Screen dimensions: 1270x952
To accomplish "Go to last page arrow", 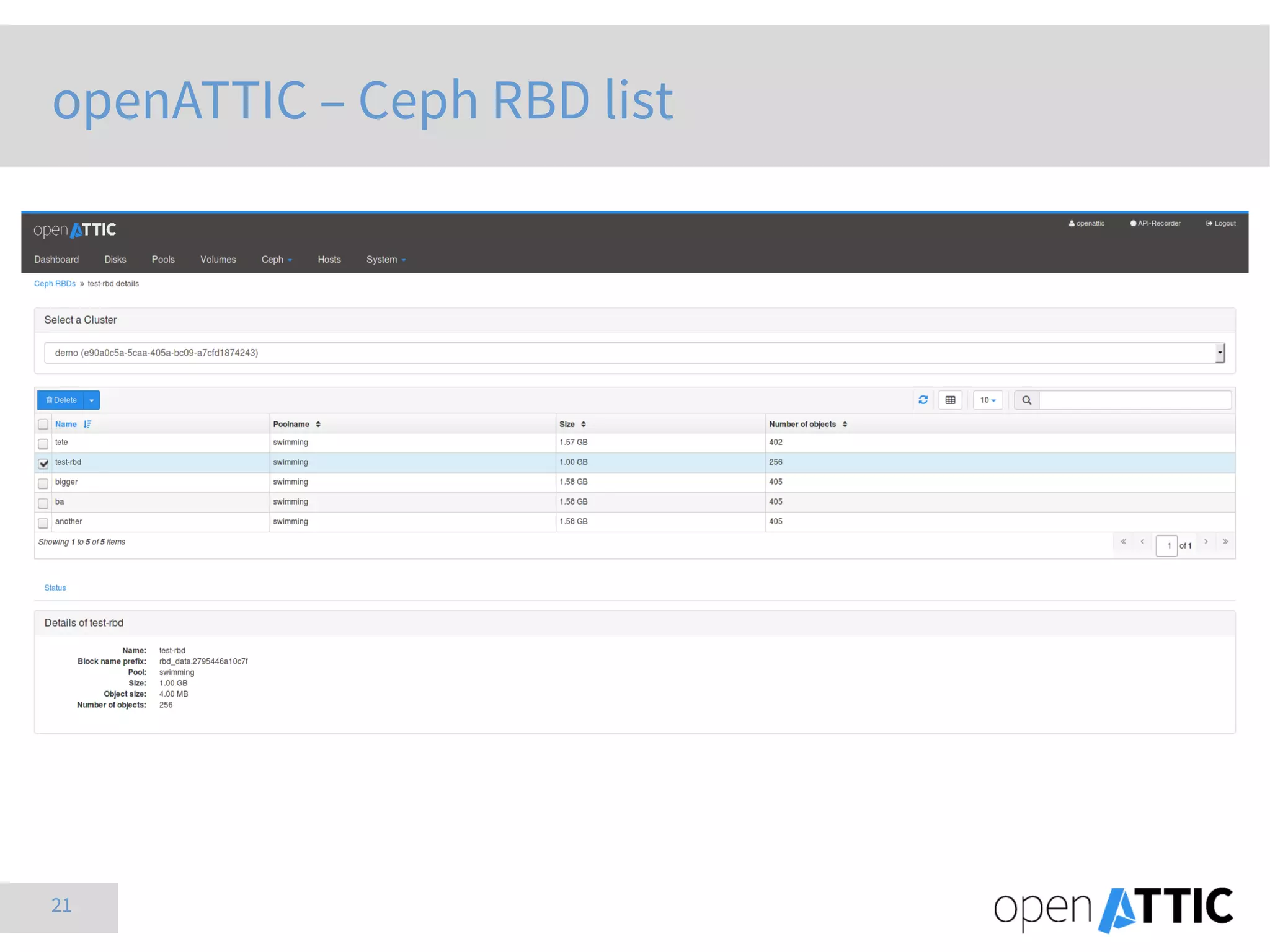I will pyautogui.click(x=1225, y=542).
